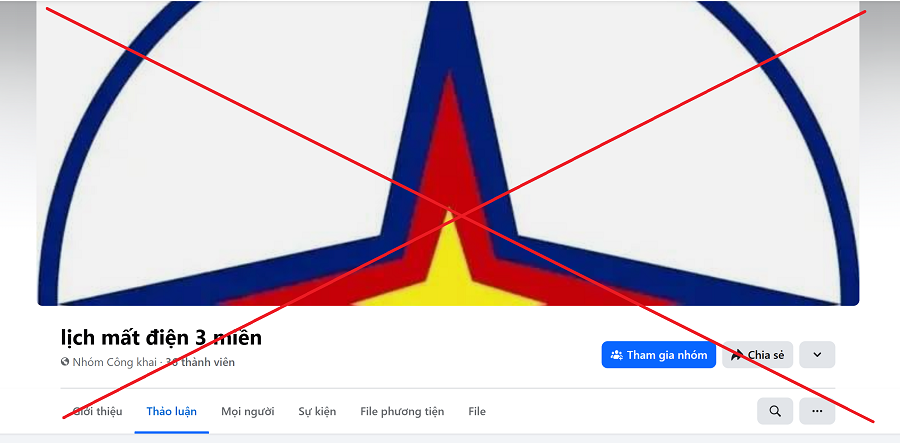
Task: Open the group cover photo
Action: (x=448, y=153)
